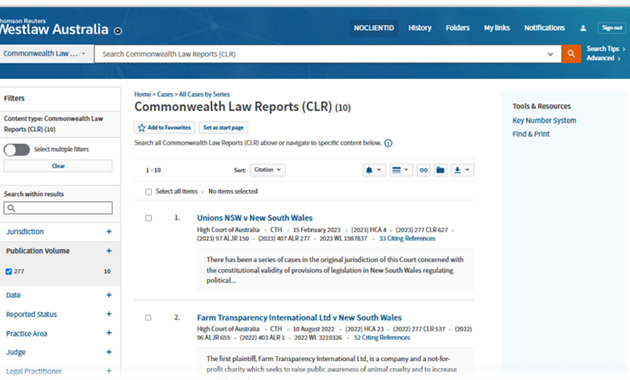Open Advanced search link
The image size is (630, 380).
(x=603, y=58)
